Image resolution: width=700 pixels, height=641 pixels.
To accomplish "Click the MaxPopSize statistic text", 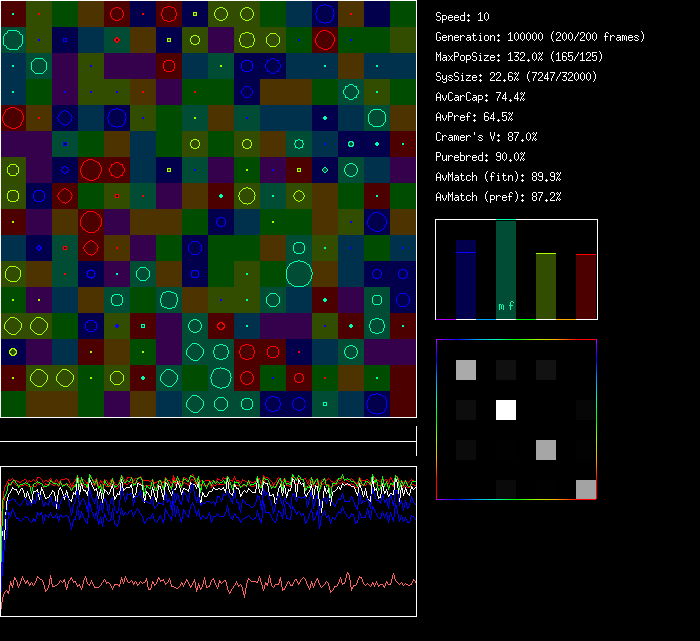I will (516, 57).
